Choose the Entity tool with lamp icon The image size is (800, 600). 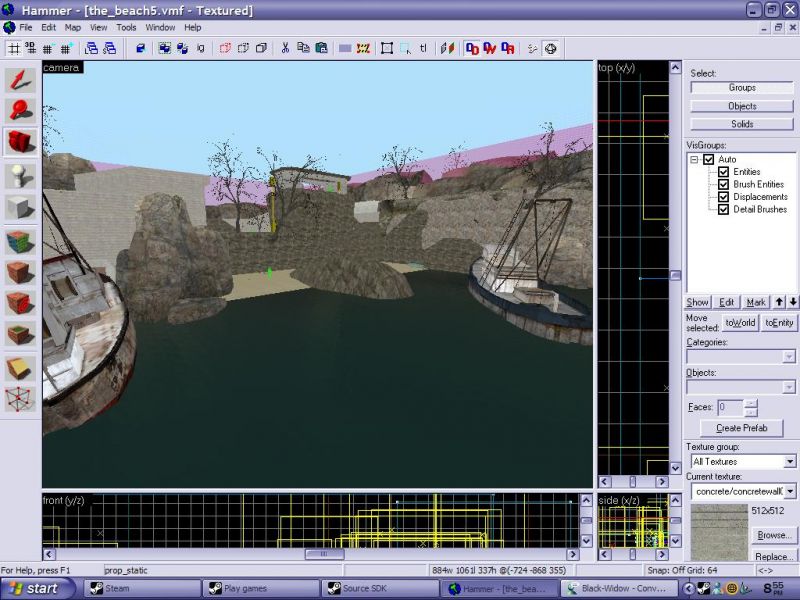[x=20, y=175]
